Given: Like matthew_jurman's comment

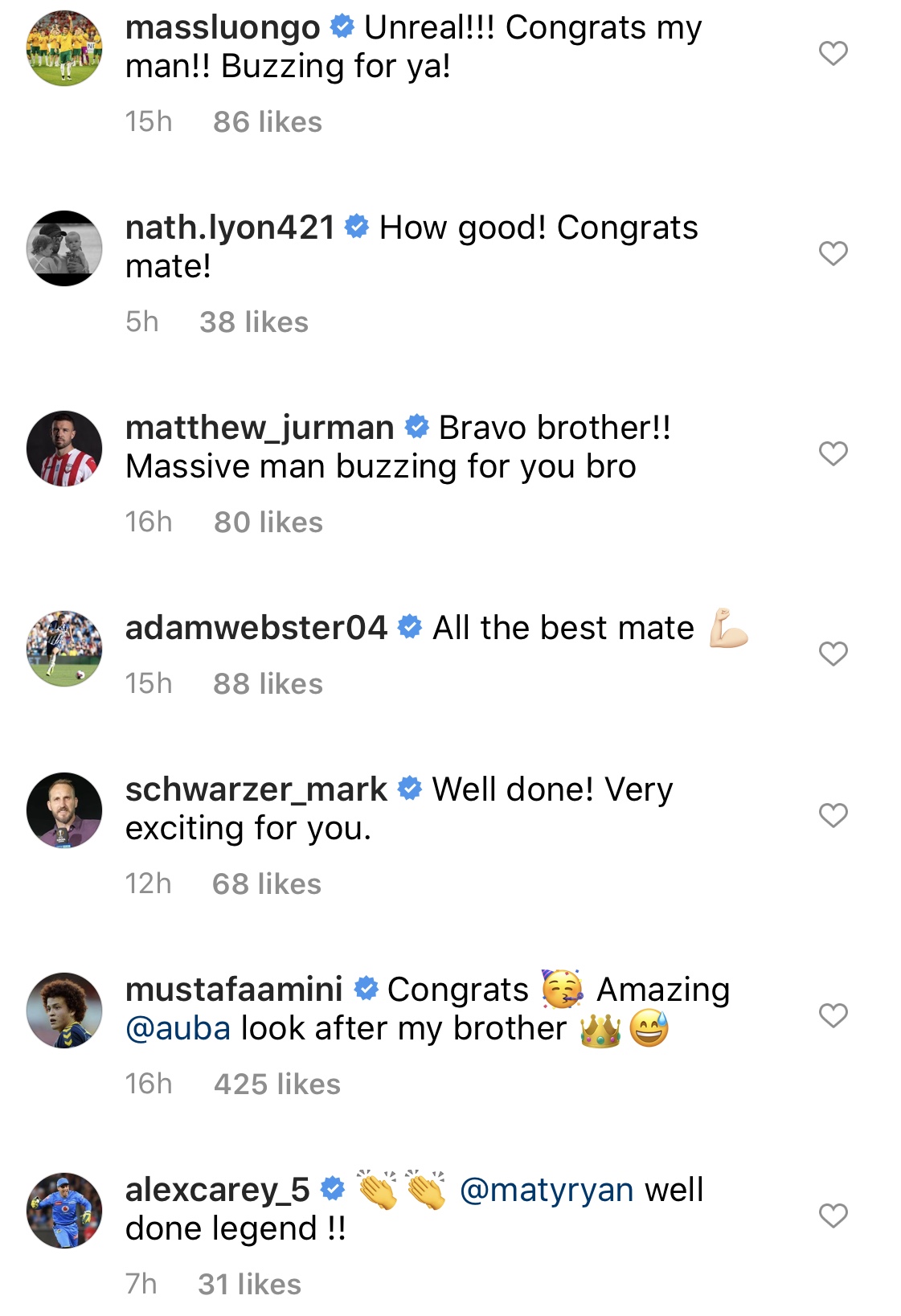Looking at the screenshot, I should [x=833, y=453].
